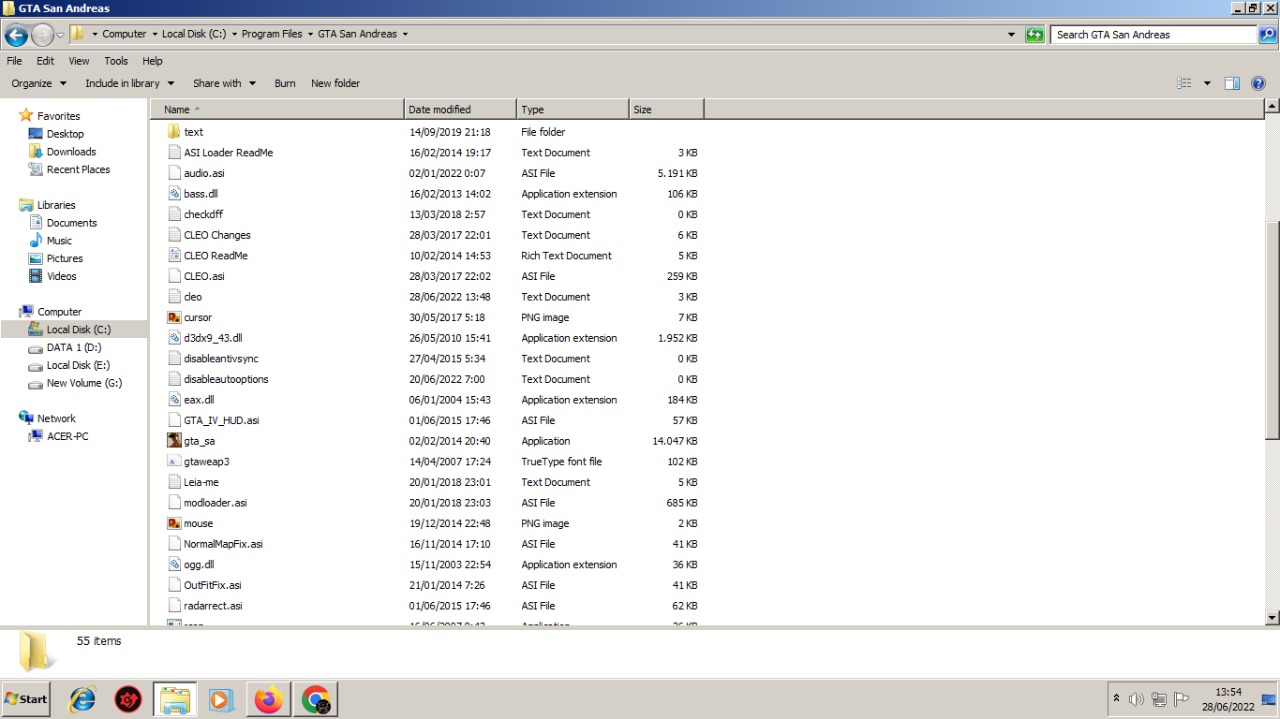Open the Tools menu
This screenshot has height=719, width=1280.
click(116, 61)
